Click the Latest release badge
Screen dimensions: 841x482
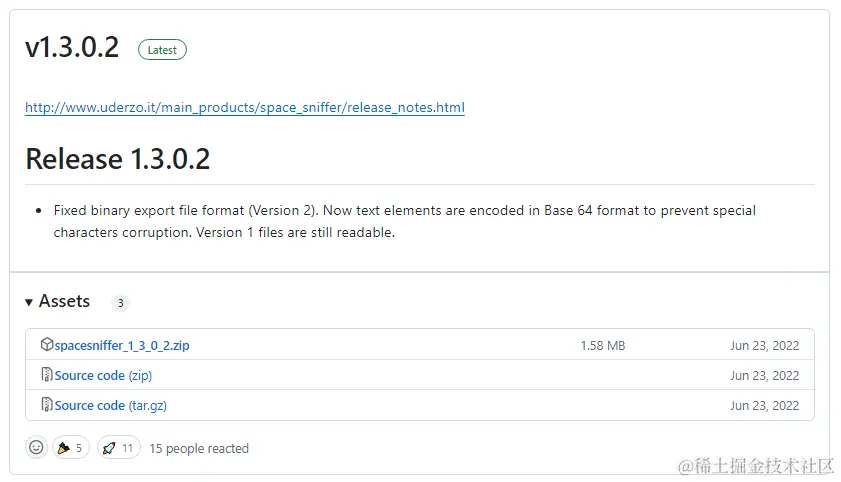(162, 49)
